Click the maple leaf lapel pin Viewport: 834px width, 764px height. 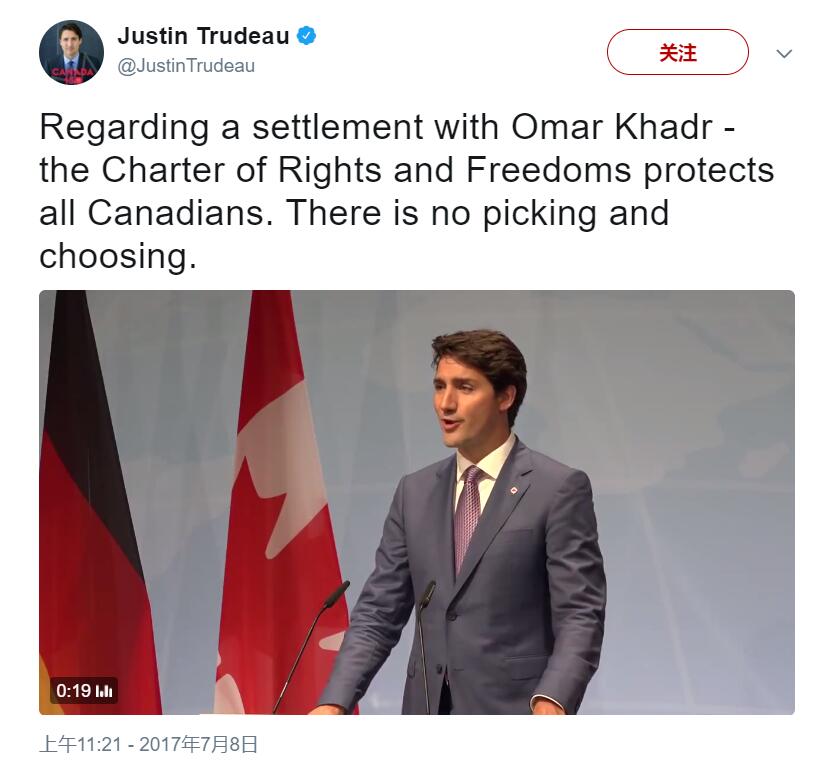pyautogui.click(x=513, y=491)
